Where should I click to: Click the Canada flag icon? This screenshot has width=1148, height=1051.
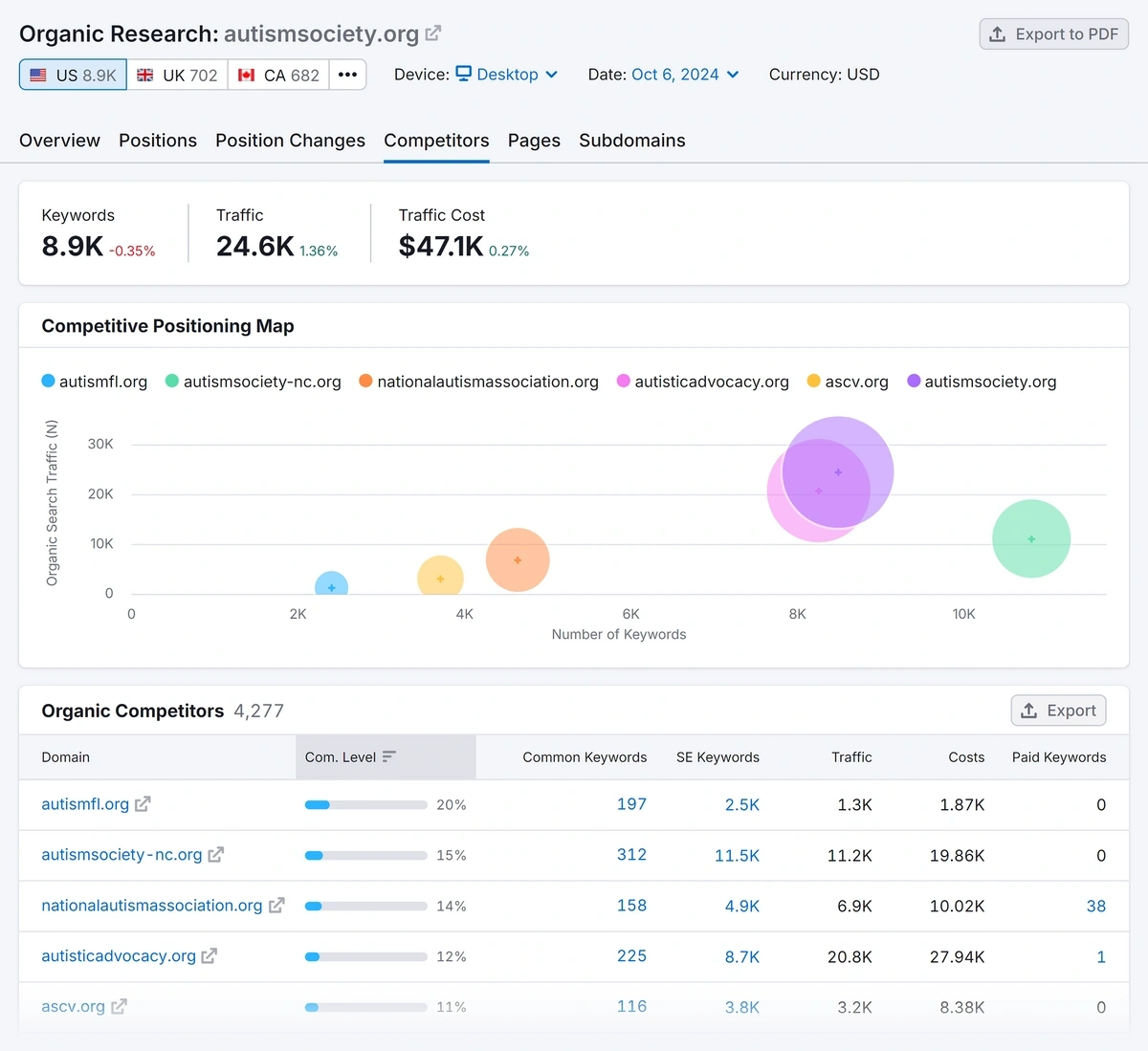pyautogui.click(x=246, y=75)
